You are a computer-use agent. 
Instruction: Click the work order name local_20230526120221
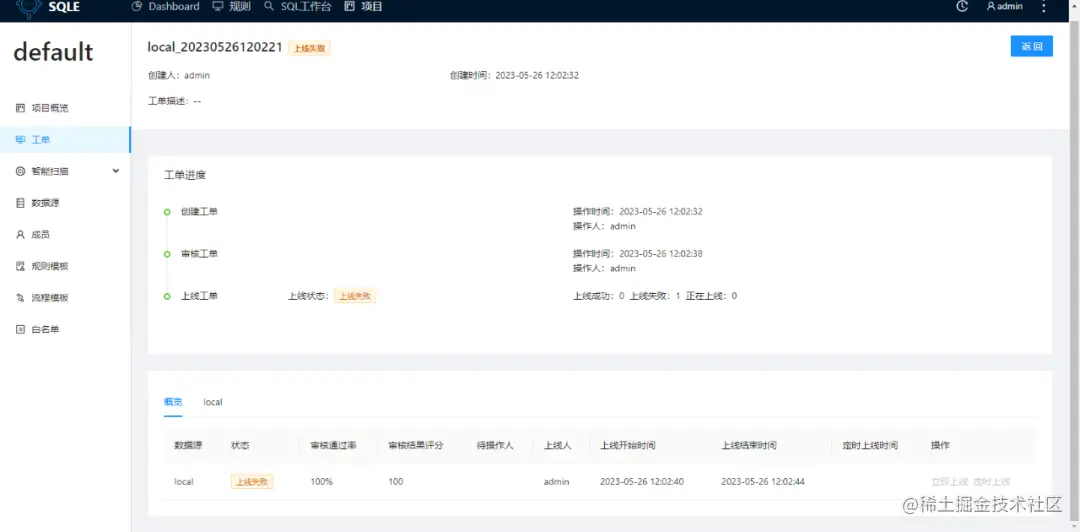[x=215, y=47]
